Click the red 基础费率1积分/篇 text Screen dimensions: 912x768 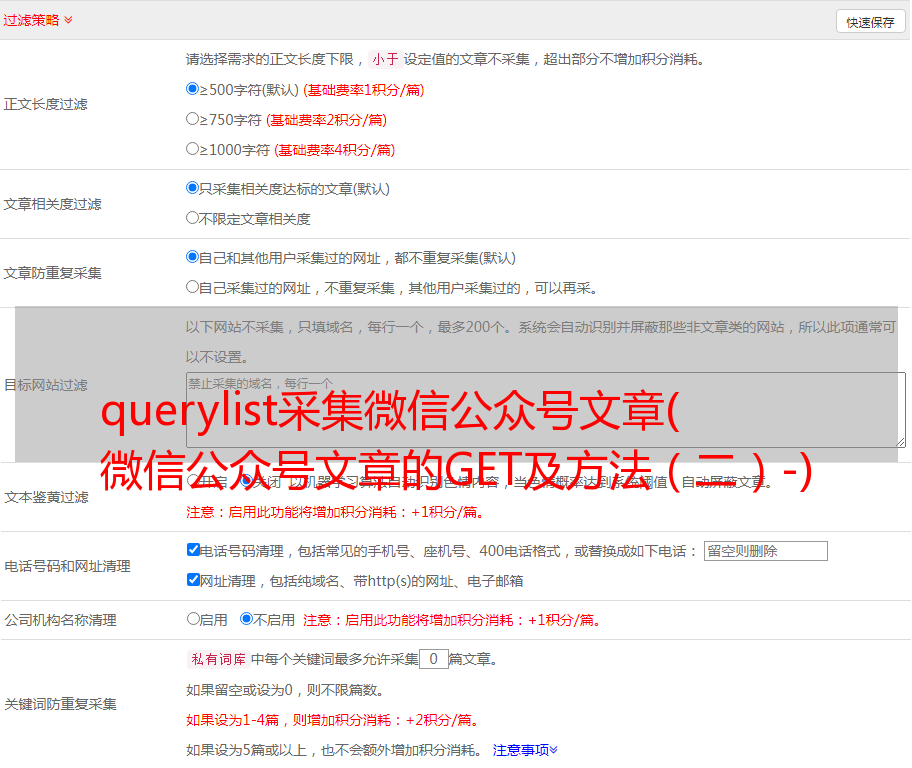pos(364,90)
